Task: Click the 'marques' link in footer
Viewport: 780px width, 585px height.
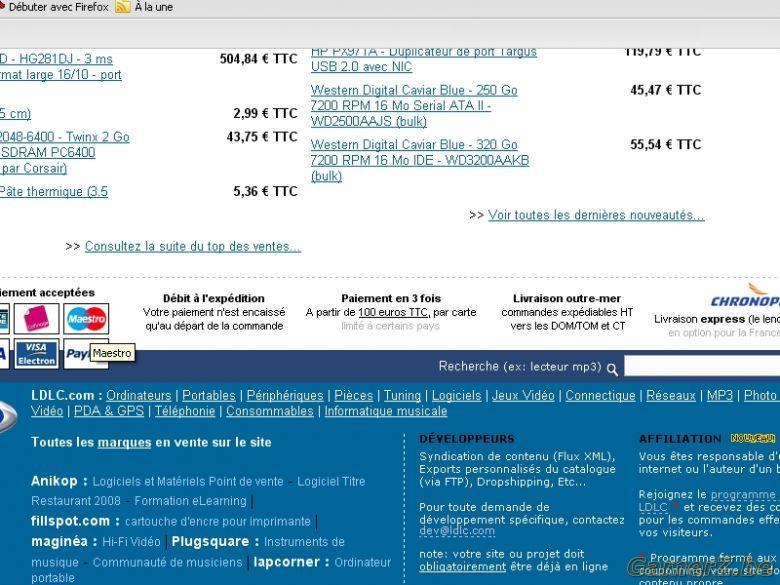Action: 124,442
